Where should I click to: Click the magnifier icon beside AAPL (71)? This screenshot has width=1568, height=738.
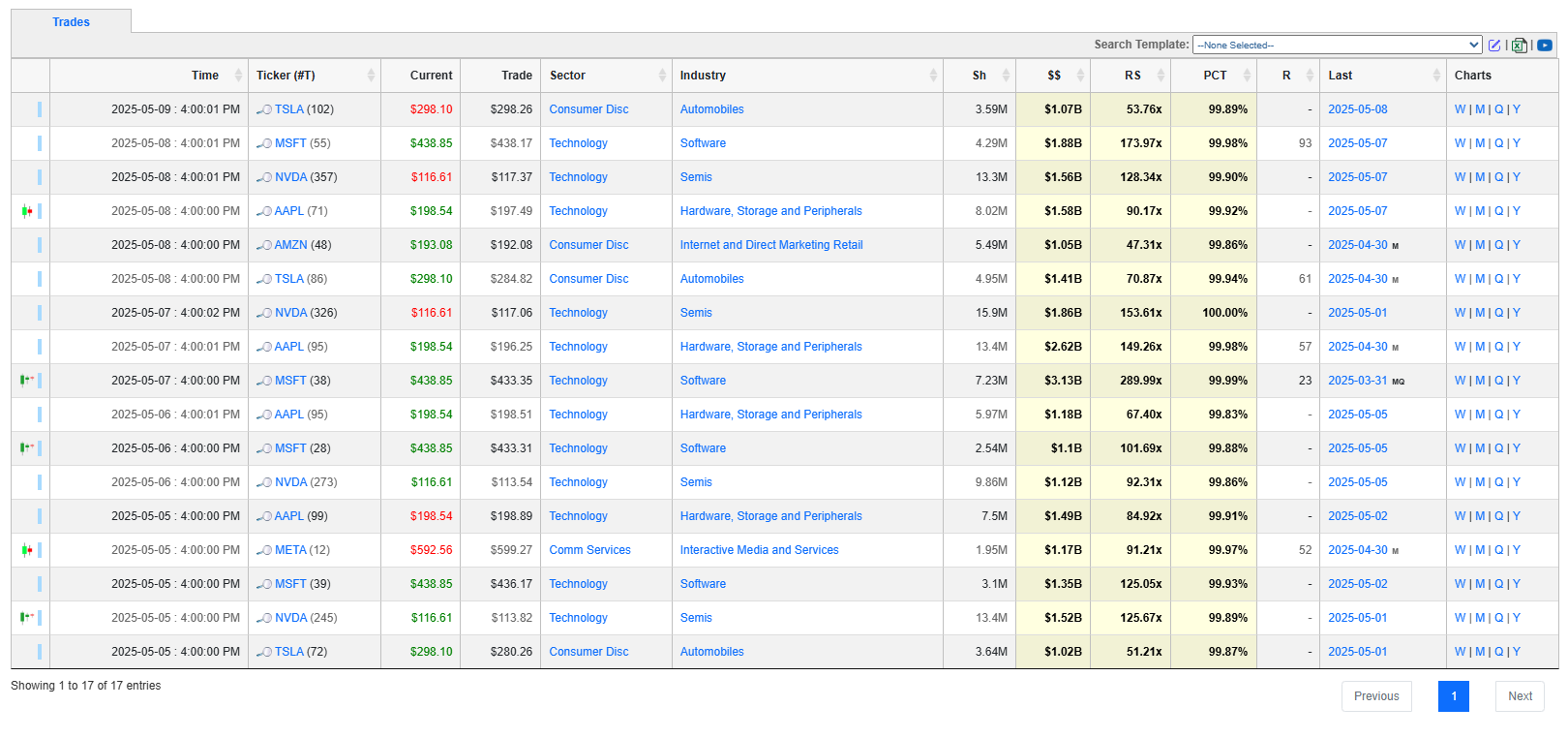pos(264,211)
